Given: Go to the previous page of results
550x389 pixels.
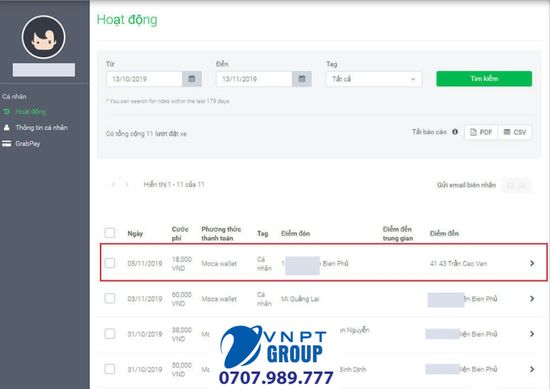Looking at the screenshot, I should point(113,185).
